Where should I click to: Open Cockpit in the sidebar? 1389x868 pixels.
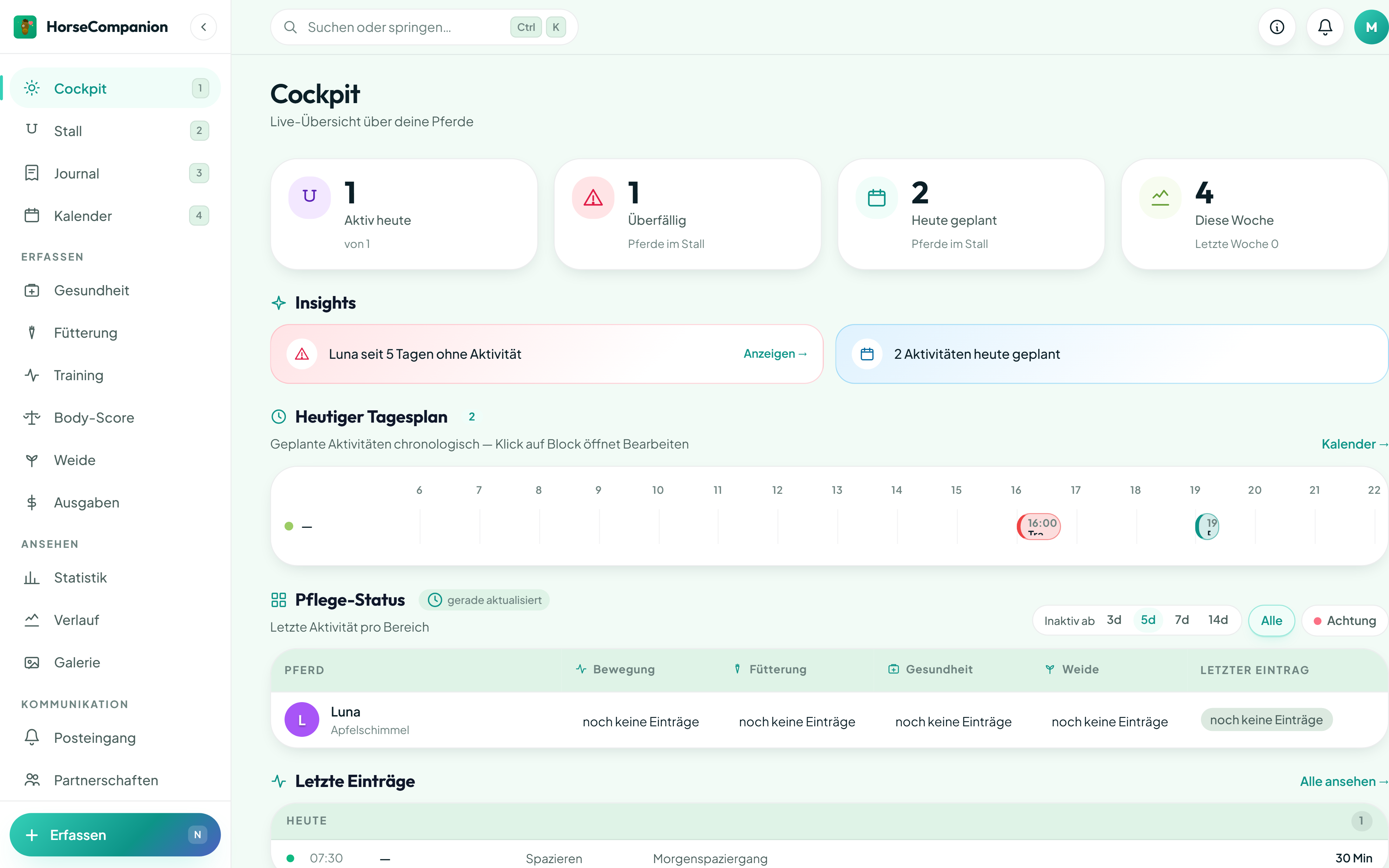point(115,88)
